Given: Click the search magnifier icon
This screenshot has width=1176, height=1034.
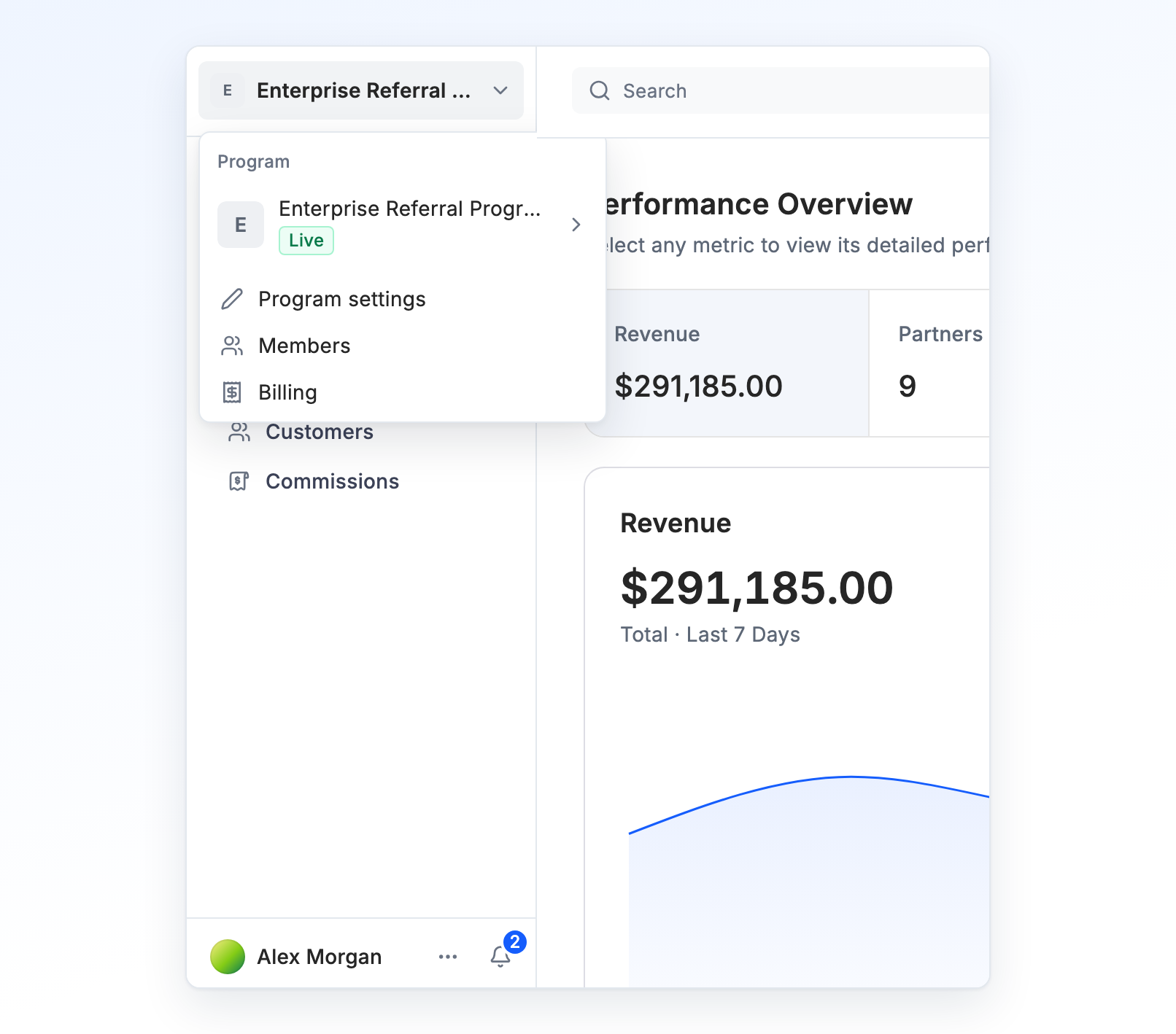Looking at the screenshot, I should pos(600,90).
